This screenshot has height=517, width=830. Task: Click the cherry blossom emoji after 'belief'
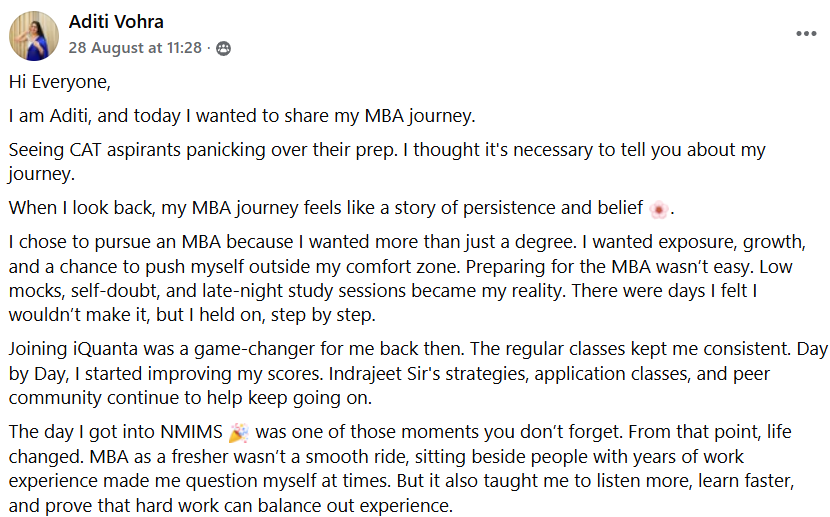pyautogui.click(x=658, y=209)
